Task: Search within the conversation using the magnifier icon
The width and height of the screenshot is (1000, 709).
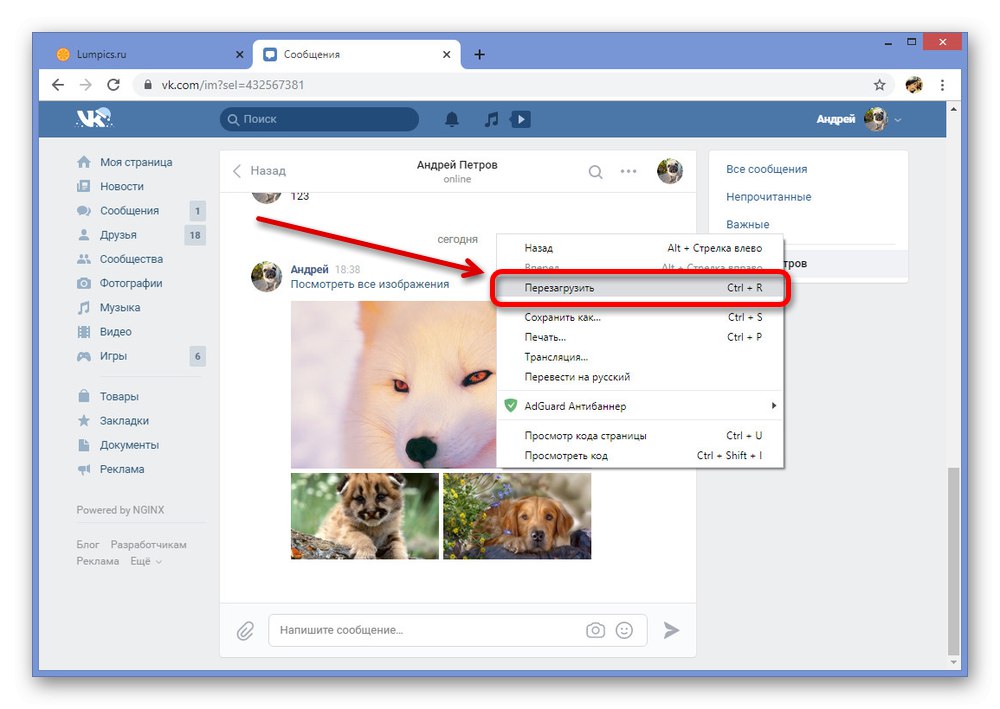Action: coord(595,172)
